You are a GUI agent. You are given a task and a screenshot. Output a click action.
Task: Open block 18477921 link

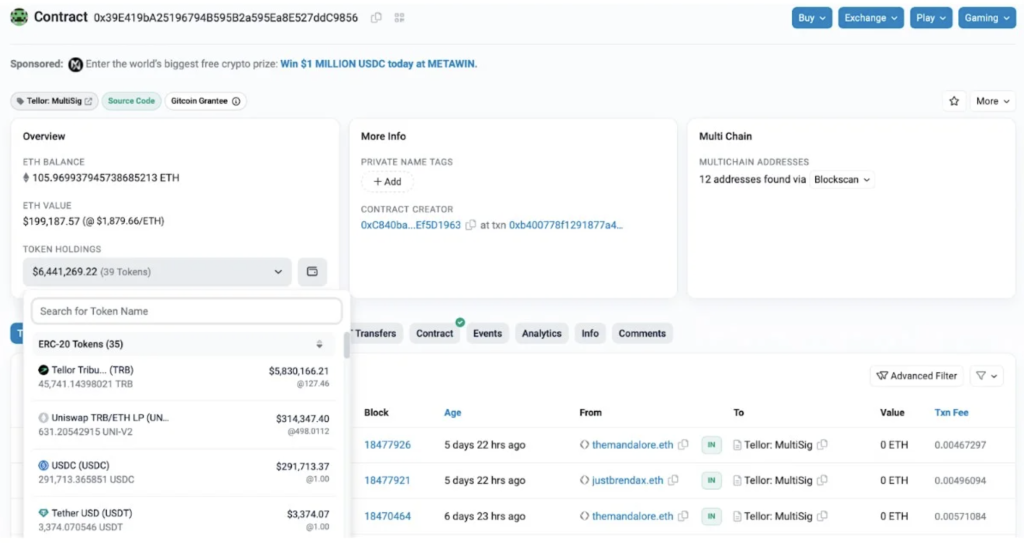[387, 480]
